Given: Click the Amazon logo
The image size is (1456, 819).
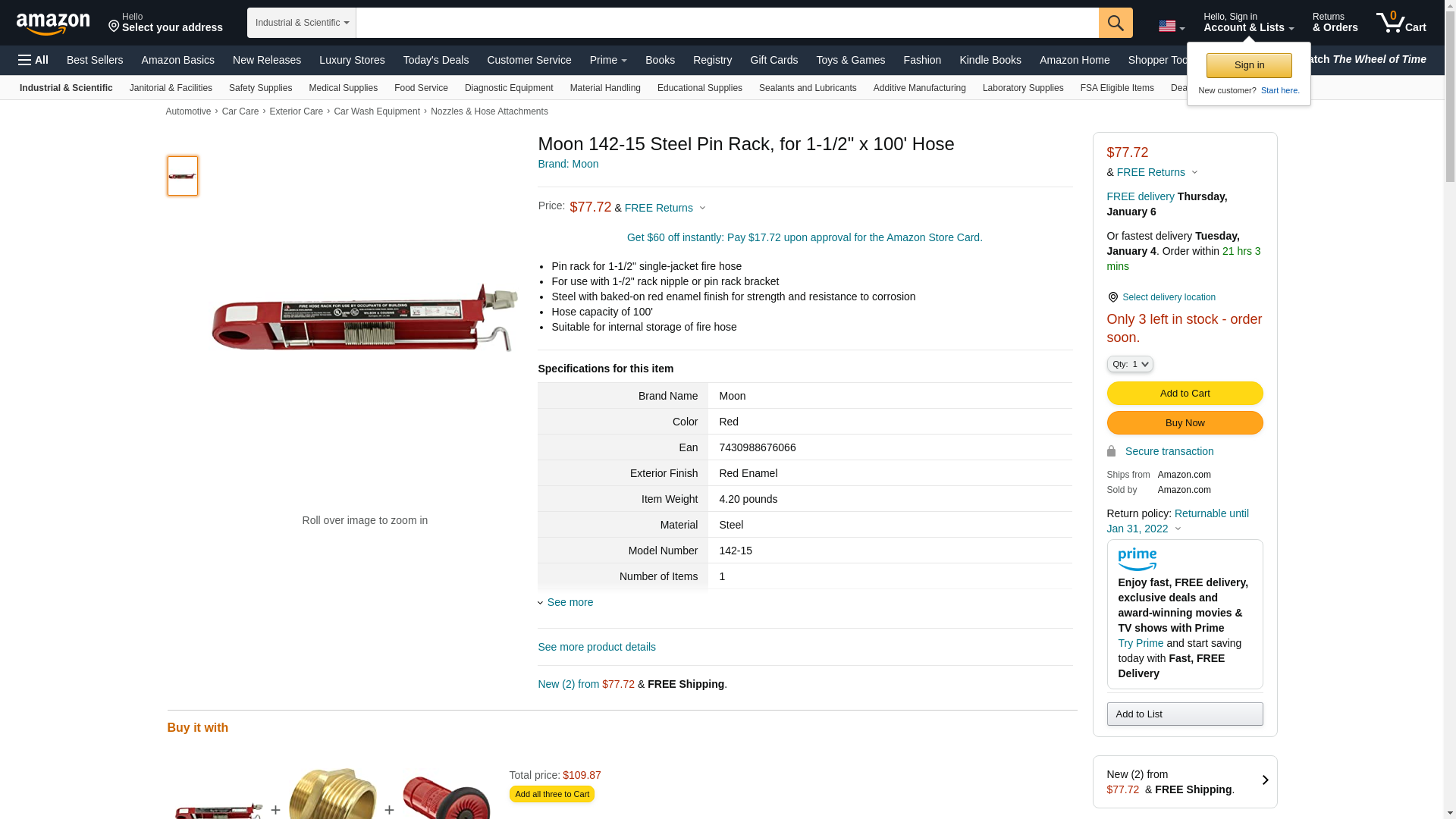Looking at the screenshot, I should point(53,24).
